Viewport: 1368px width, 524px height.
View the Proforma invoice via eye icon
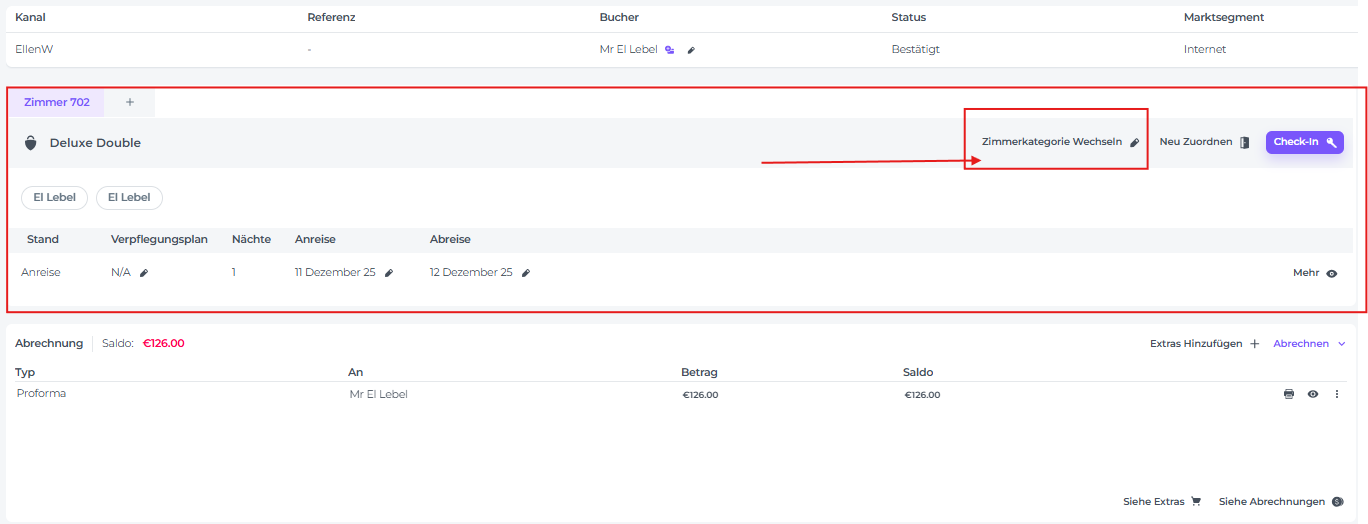pyautogui.click(x=1313, y=394)
